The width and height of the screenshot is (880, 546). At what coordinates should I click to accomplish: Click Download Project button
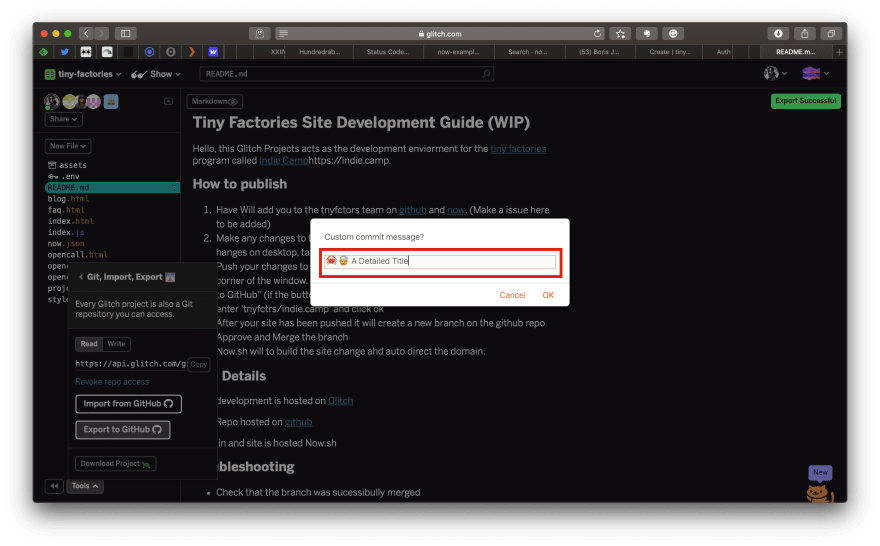116,464
